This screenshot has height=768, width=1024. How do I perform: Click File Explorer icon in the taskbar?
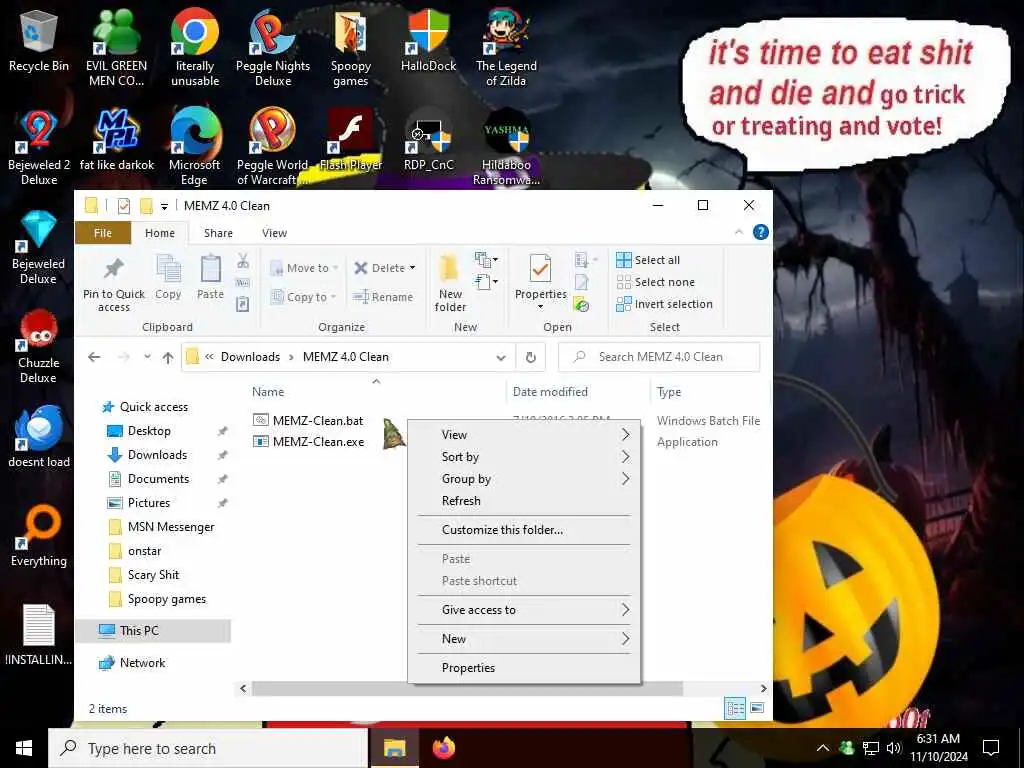394,748
